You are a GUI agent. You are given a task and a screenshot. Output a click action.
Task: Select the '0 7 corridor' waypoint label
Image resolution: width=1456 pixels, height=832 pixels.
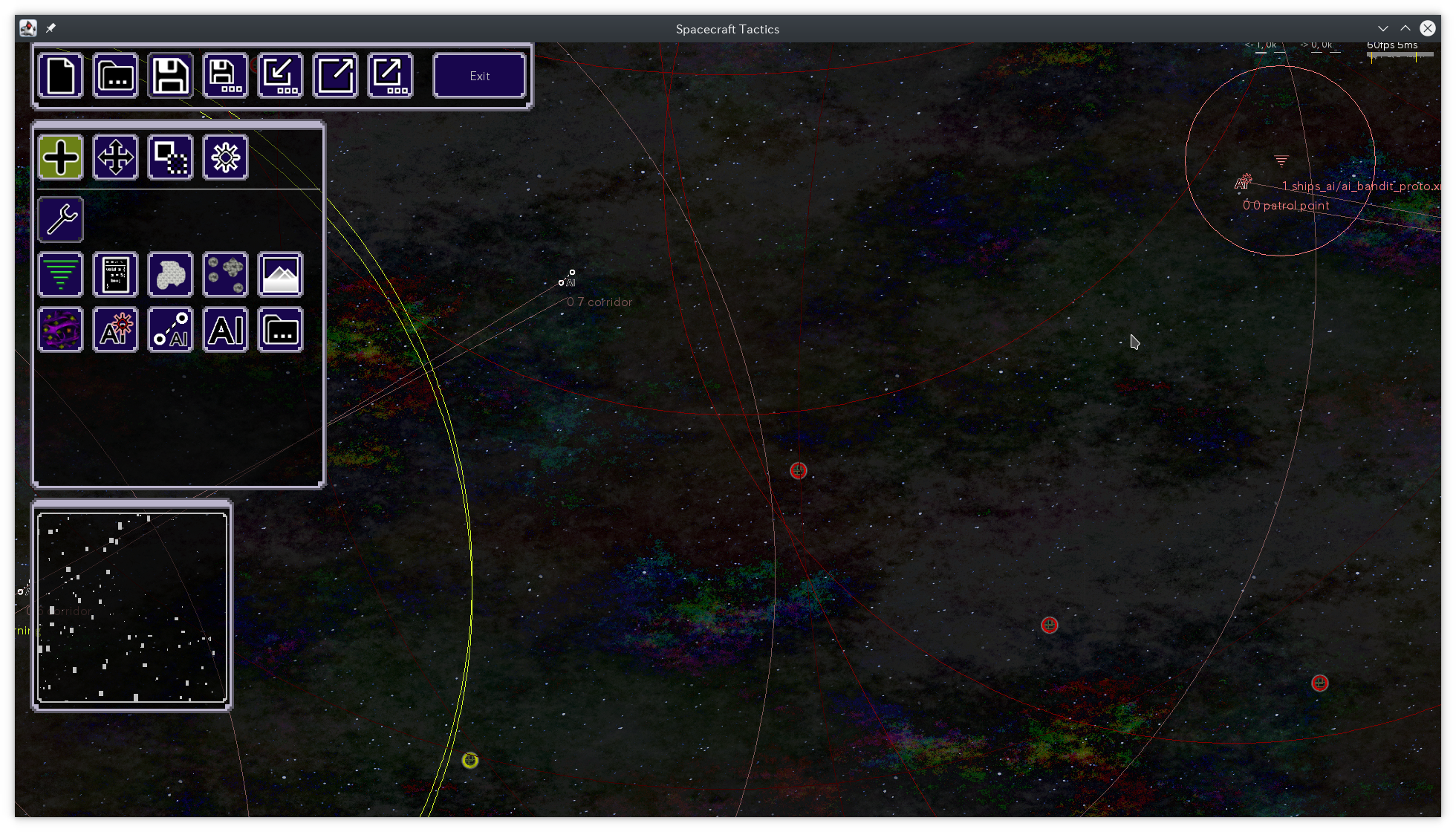(599, 302)
